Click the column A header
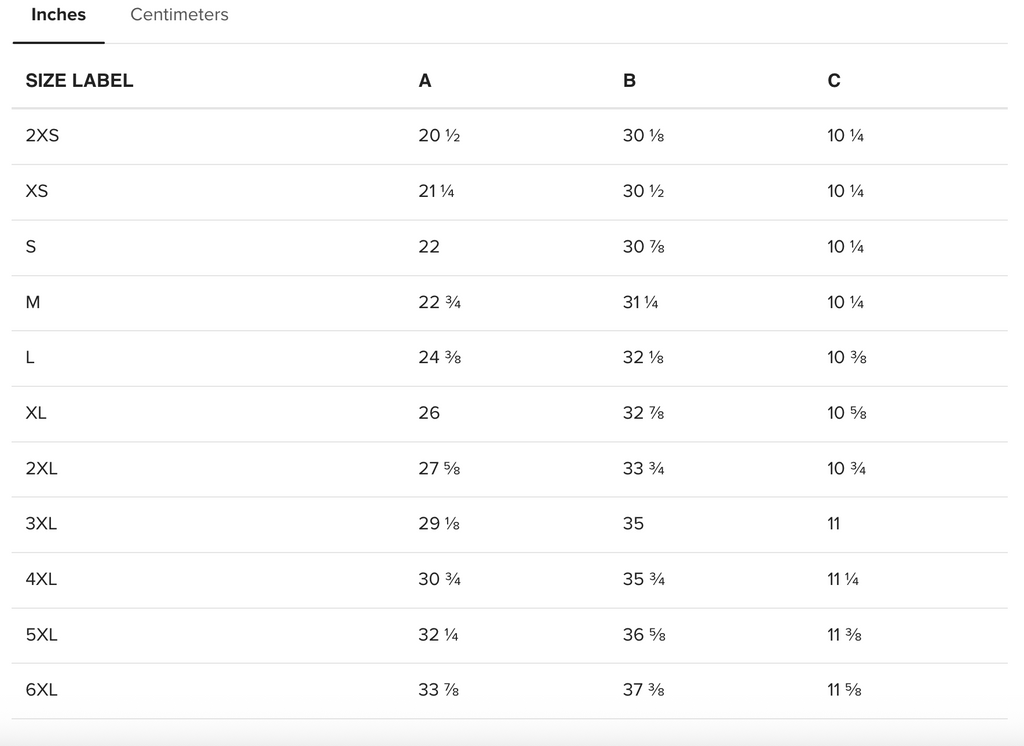This screenshot has width=1024, height=746. (425, 81)
